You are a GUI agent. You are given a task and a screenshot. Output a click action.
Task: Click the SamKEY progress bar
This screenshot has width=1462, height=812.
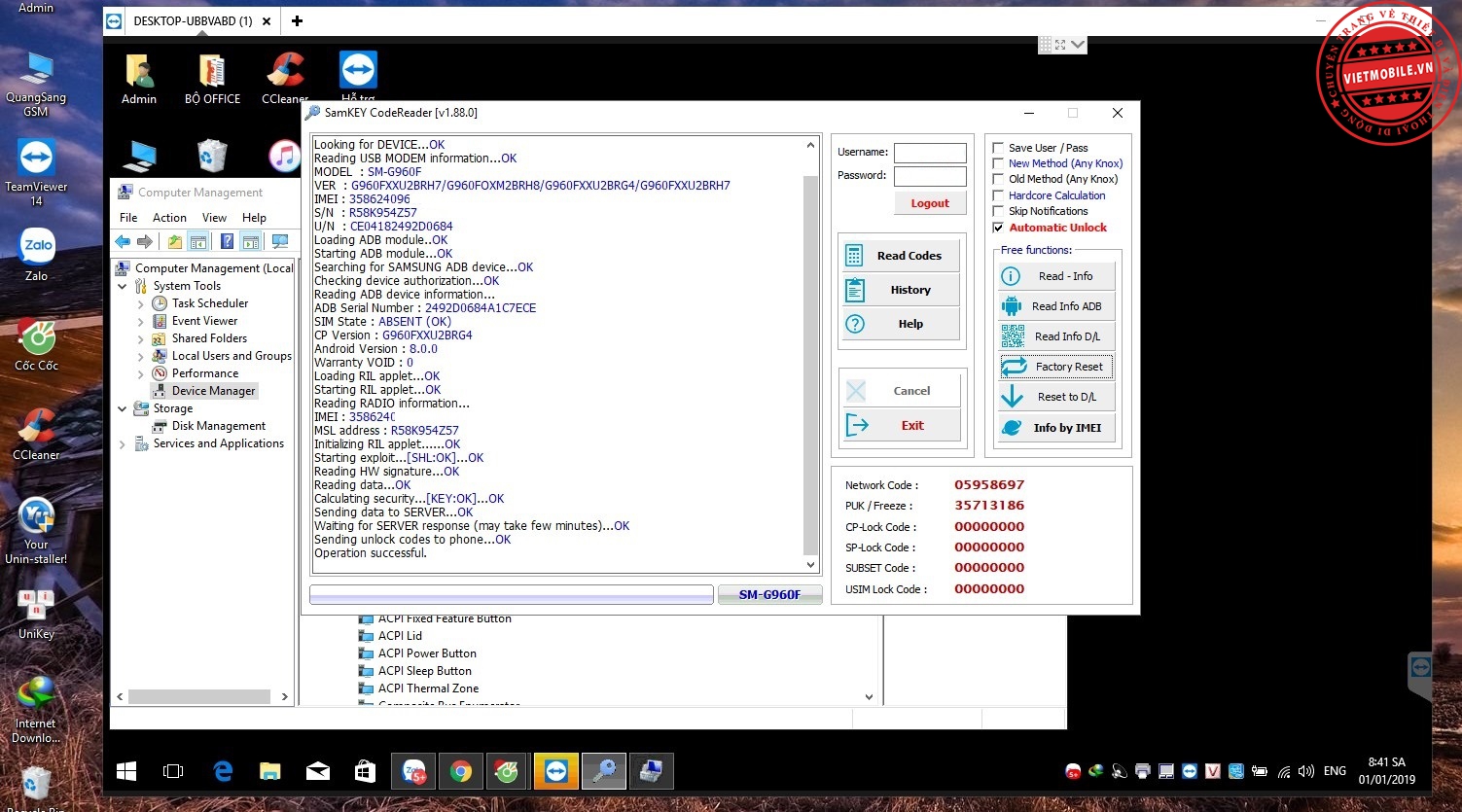(512, 594)
